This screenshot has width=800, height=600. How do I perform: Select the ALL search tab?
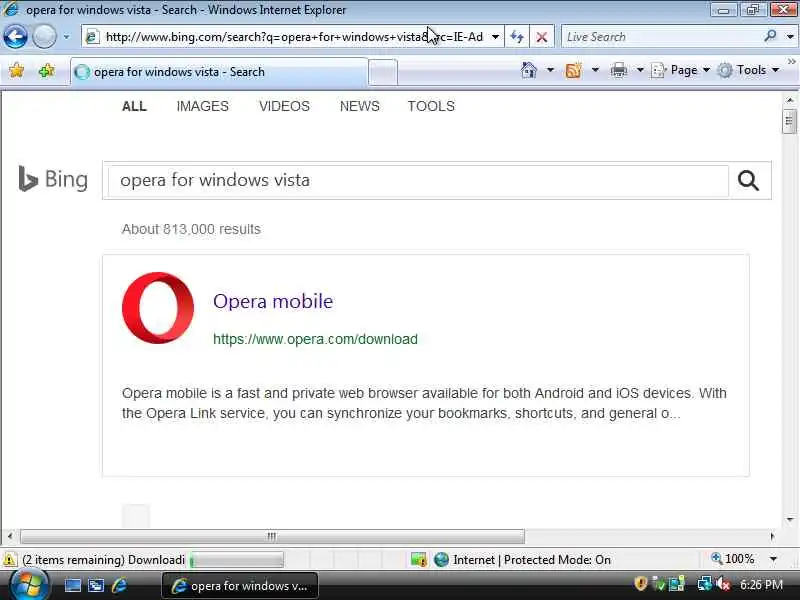pos(134,106)
